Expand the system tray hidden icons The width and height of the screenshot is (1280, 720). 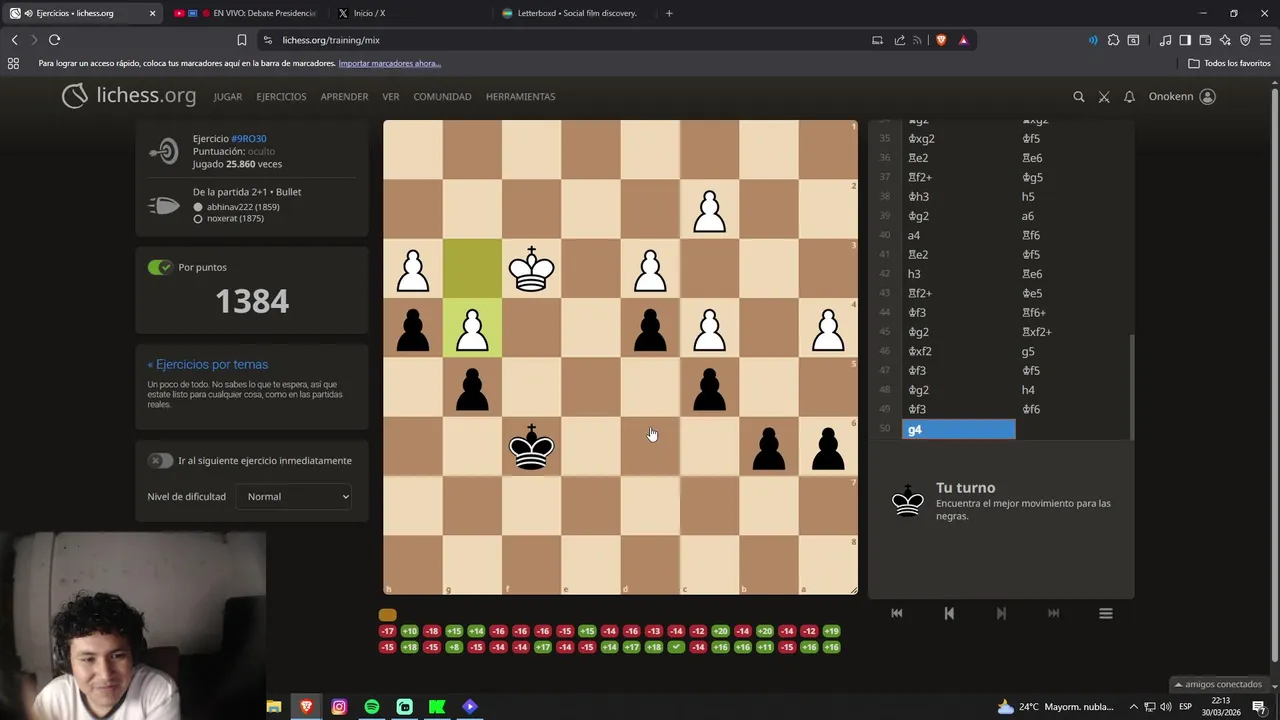(x=1133, y=707)
